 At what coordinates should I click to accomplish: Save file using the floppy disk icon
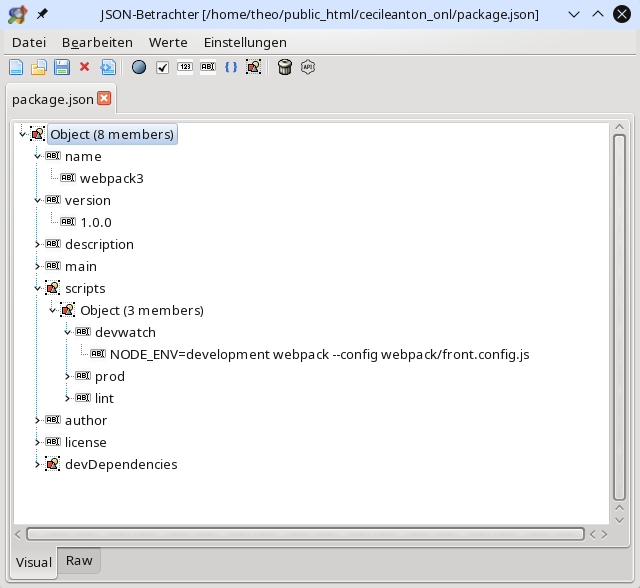tap(61, 67)
